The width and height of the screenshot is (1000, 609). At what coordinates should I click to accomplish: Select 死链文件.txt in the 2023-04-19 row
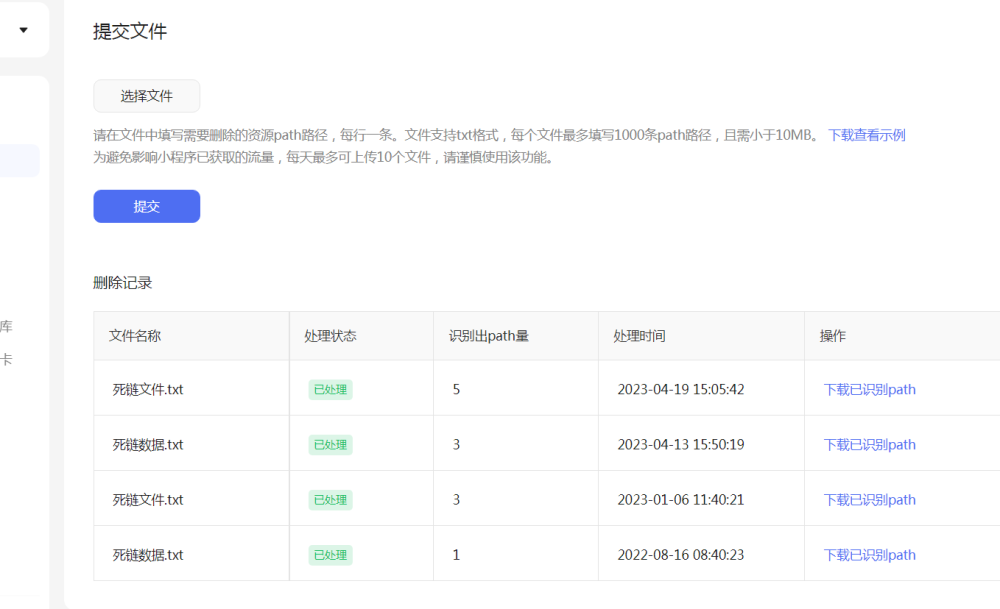coord(148,390)
